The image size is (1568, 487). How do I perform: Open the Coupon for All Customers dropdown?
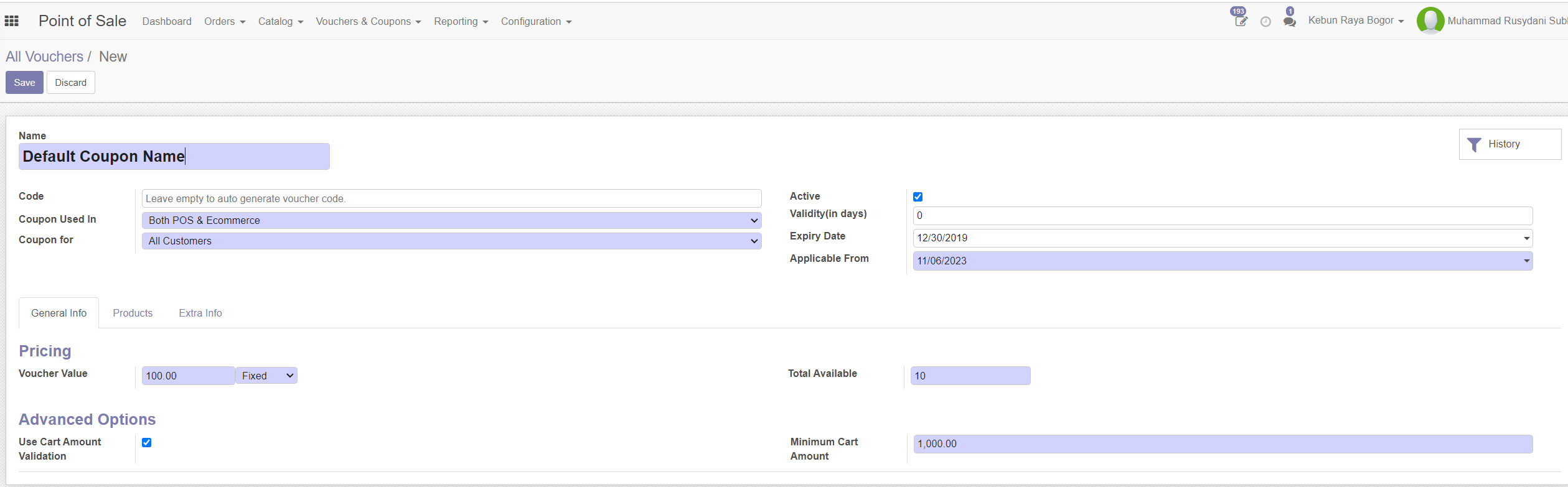click(x=451, y=241)
